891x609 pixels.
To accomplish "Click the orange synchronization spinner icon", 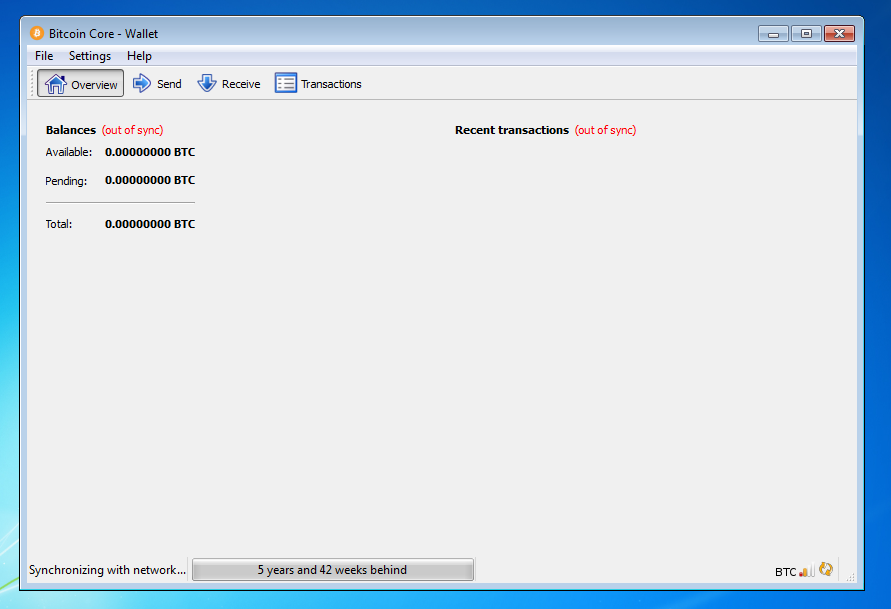I will pos(825,569).
